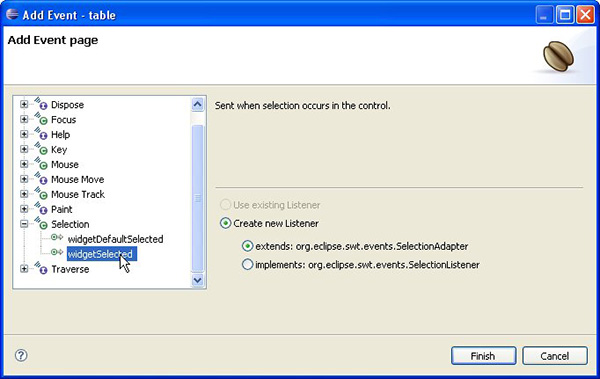Click the Help event listener icon
Screen dimensions: 600x379
pos(41,133)
